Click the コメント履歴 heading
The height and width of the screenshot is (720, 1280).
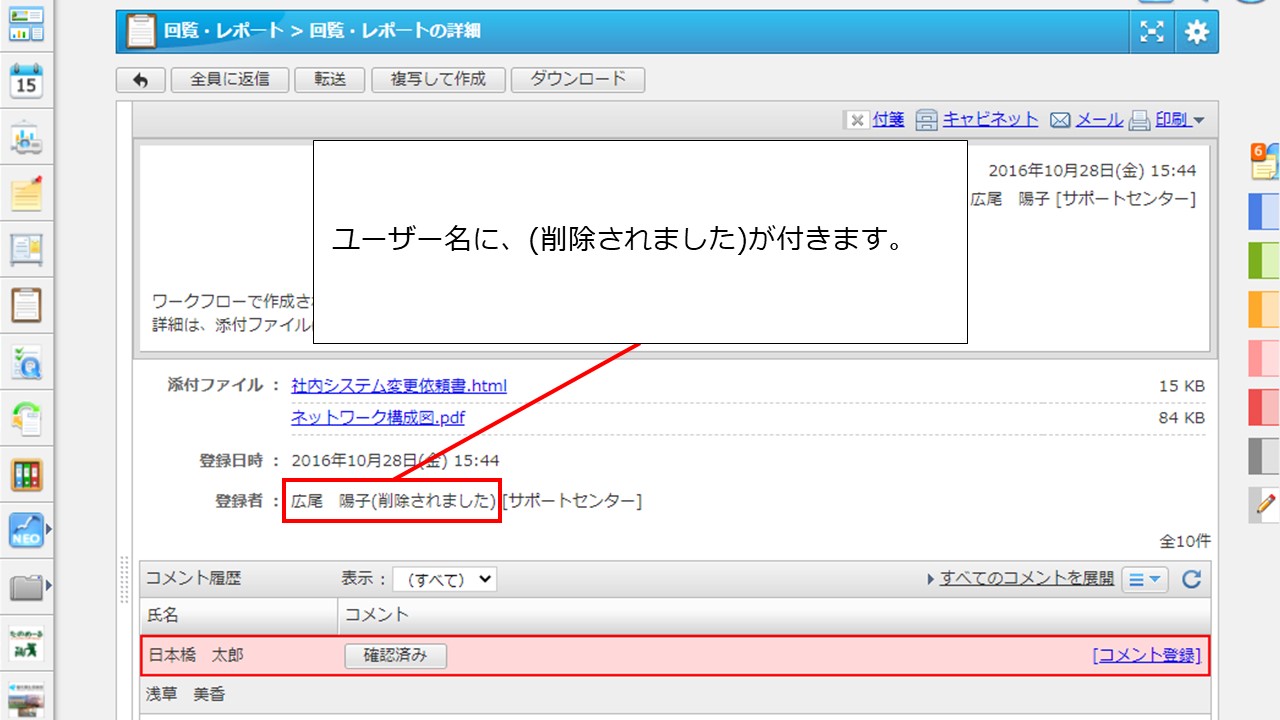[x=194, y=578]
